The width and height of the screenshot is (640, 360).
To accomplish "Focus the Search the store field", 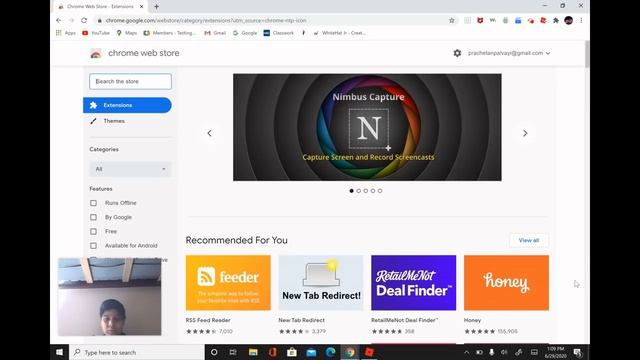I will pyautogui.click(x=130, y=82).
